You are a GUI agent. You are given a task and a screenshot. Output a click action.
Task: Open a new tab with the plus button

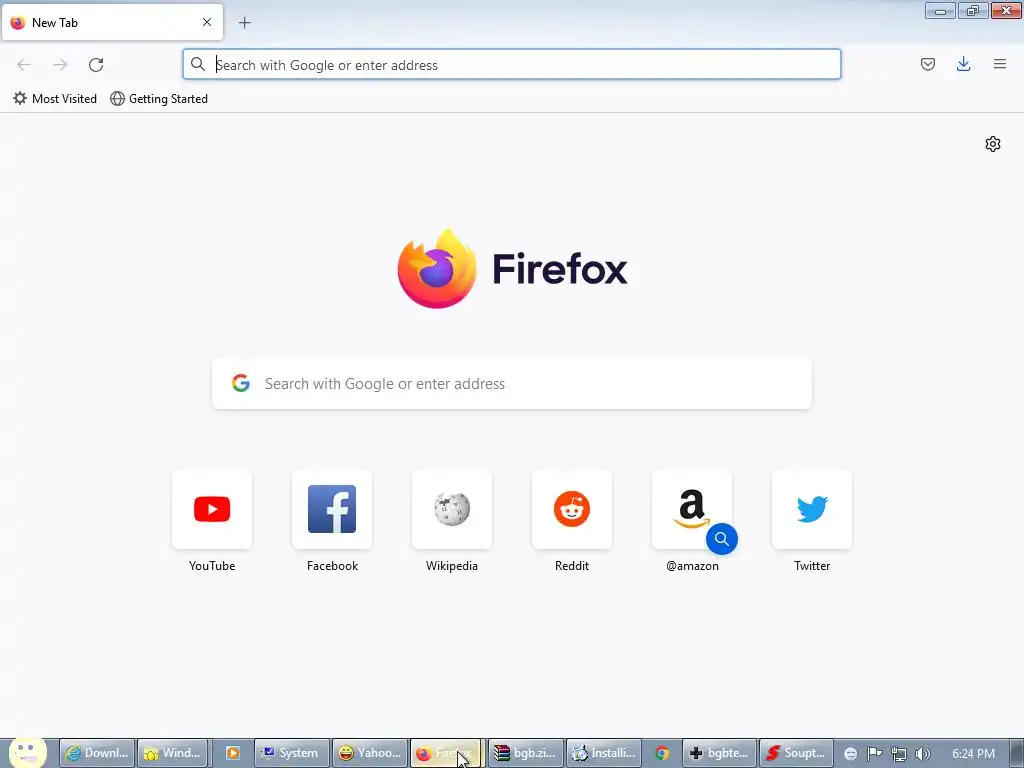coord(244,23)
